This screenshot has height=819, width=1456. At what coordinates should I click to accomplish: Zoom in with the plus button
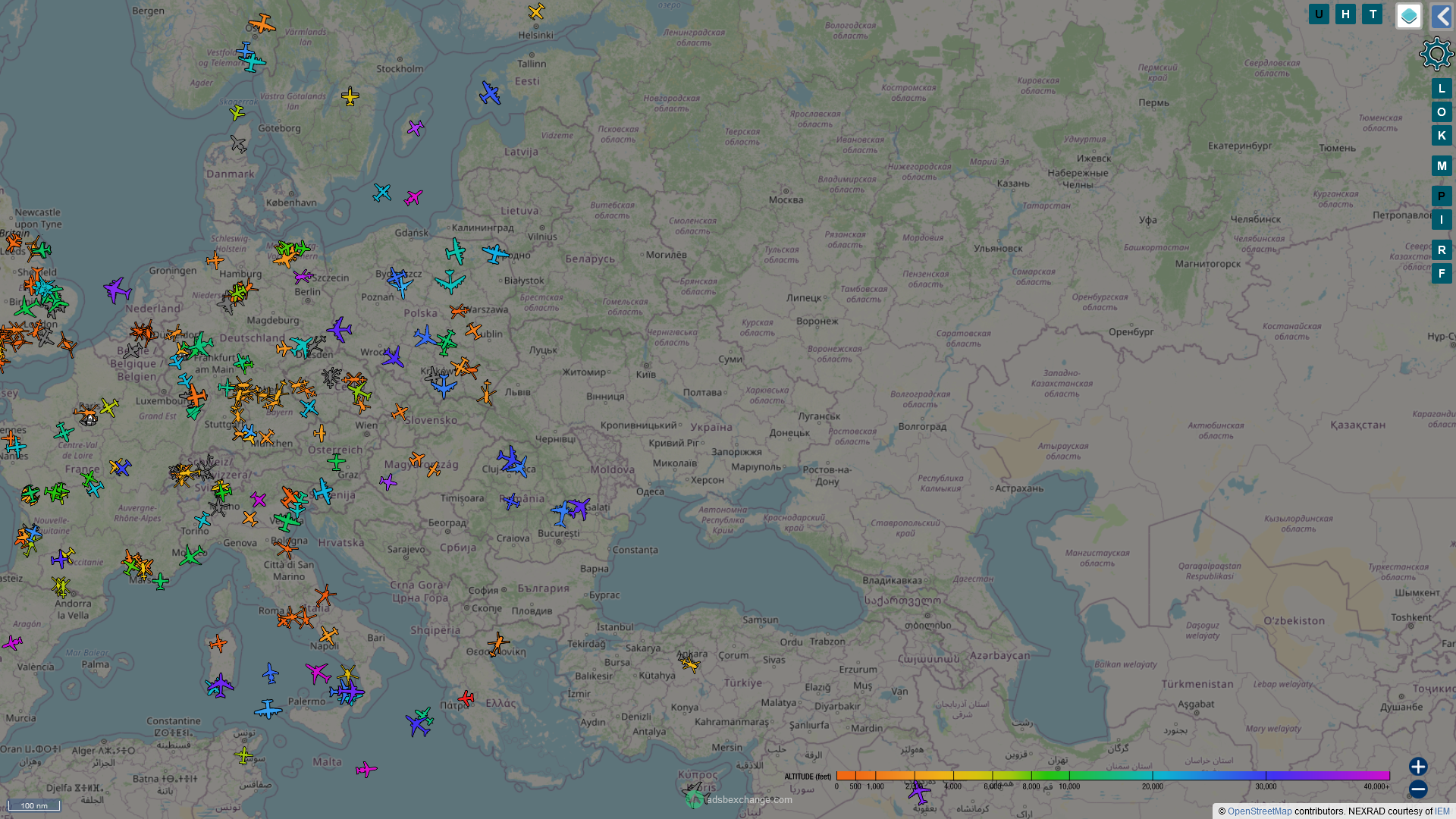tap(1418, 767)
